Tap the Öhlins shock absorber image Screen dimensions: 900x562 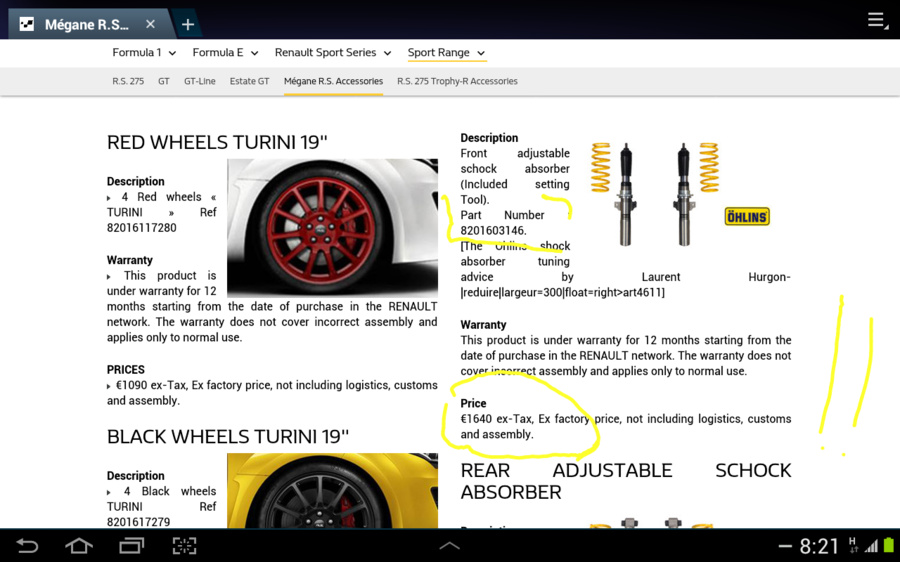click(x=655, y=194)
